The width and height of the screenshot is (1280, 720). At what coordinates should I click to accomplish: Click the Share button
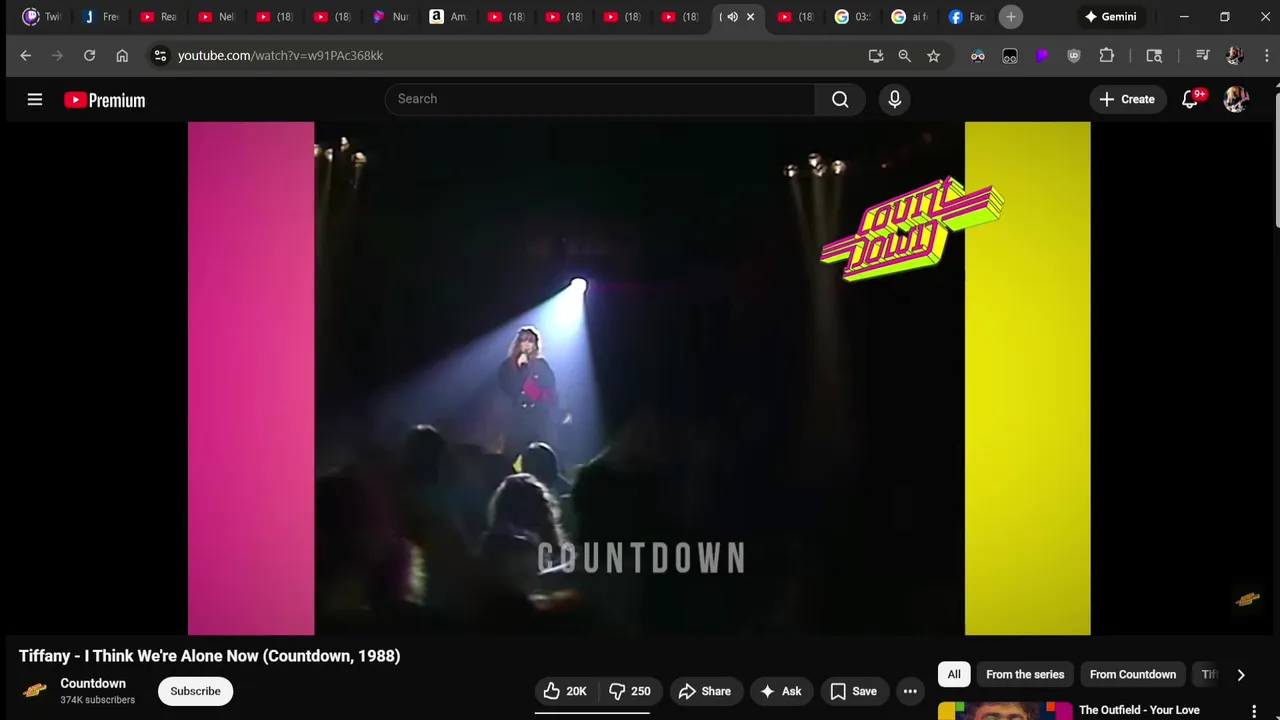pyautogui.click(x=705, y=691)
